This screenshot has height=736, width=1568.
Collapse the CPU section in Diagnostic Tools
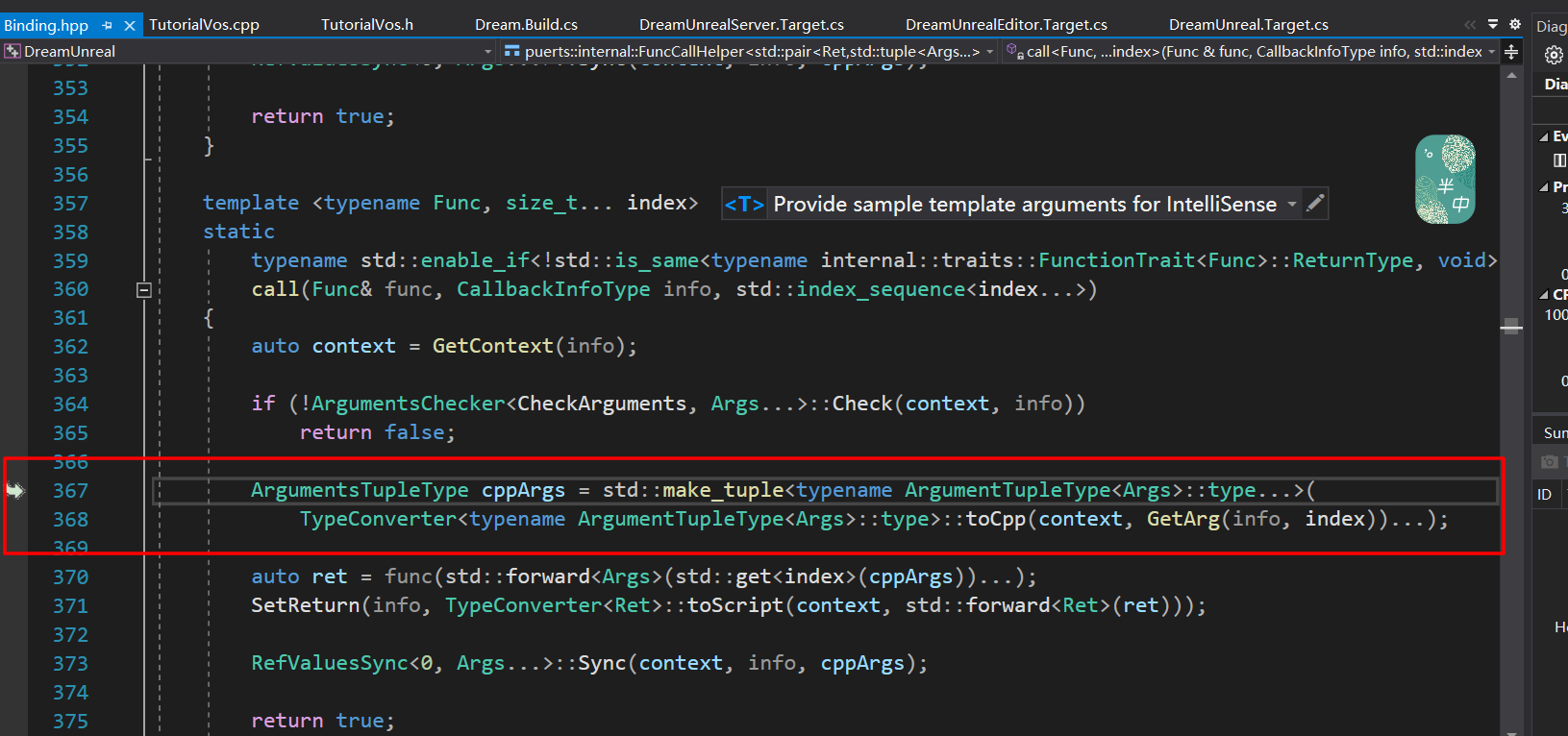1544,295
